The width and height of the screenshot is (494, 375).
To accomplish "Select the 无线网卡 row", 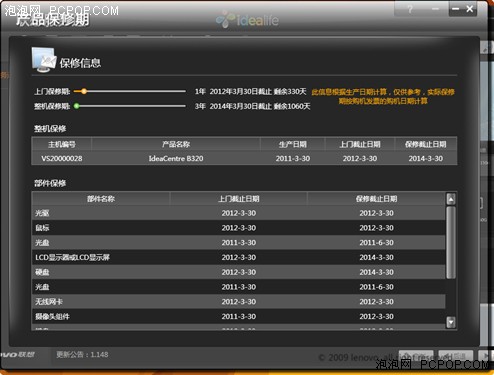I will tap(239, 302).
